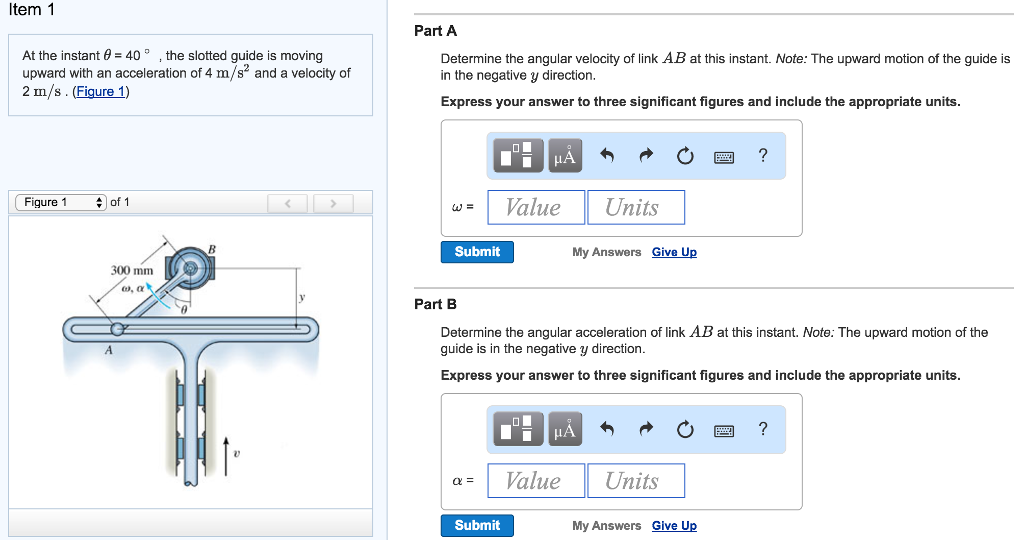The width and height of the screenshot is (1024, 540).
Task: Click Part B Greek symbols μÅ button
Action: tap(565, 429)
